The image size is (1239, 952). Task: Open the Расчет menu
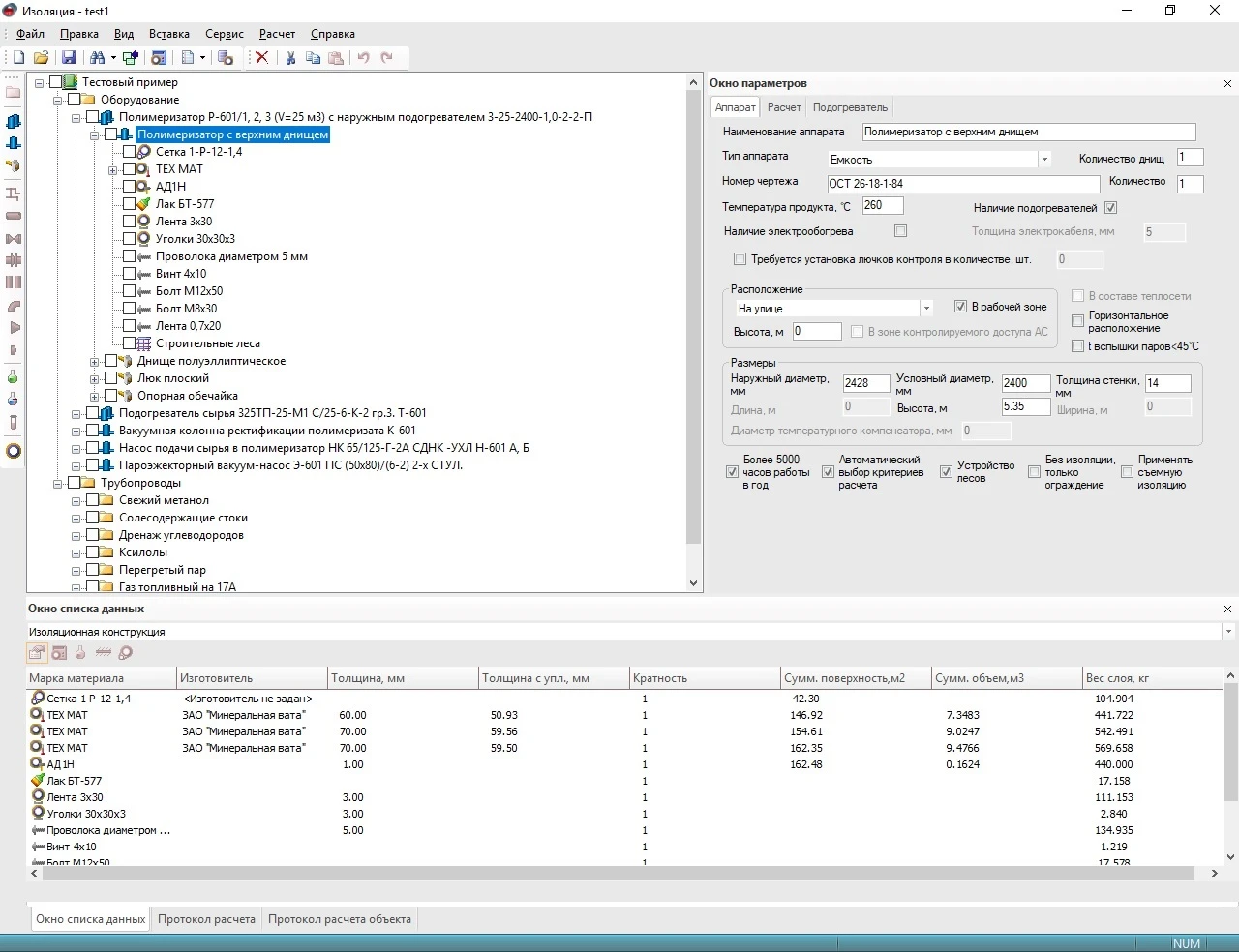277,34
